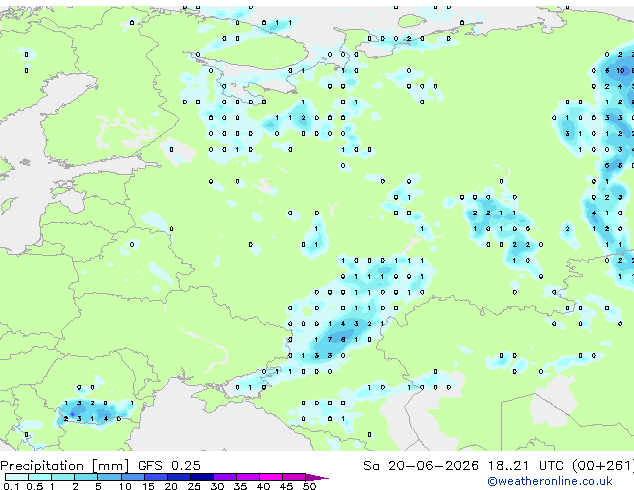The height and width of the screenshot is (490, 634).
Task: Pick the legend color between 5 and 10
Action: pyautogui.click(x=109, y=477)
